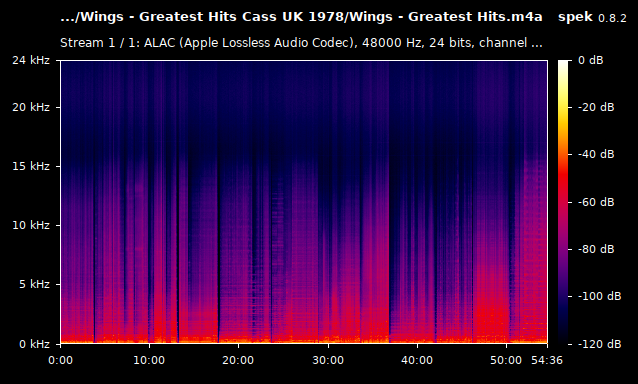Click the dB color gradient legend bar
The width and height of the screenshot is (638, 384).
[563, 202]
